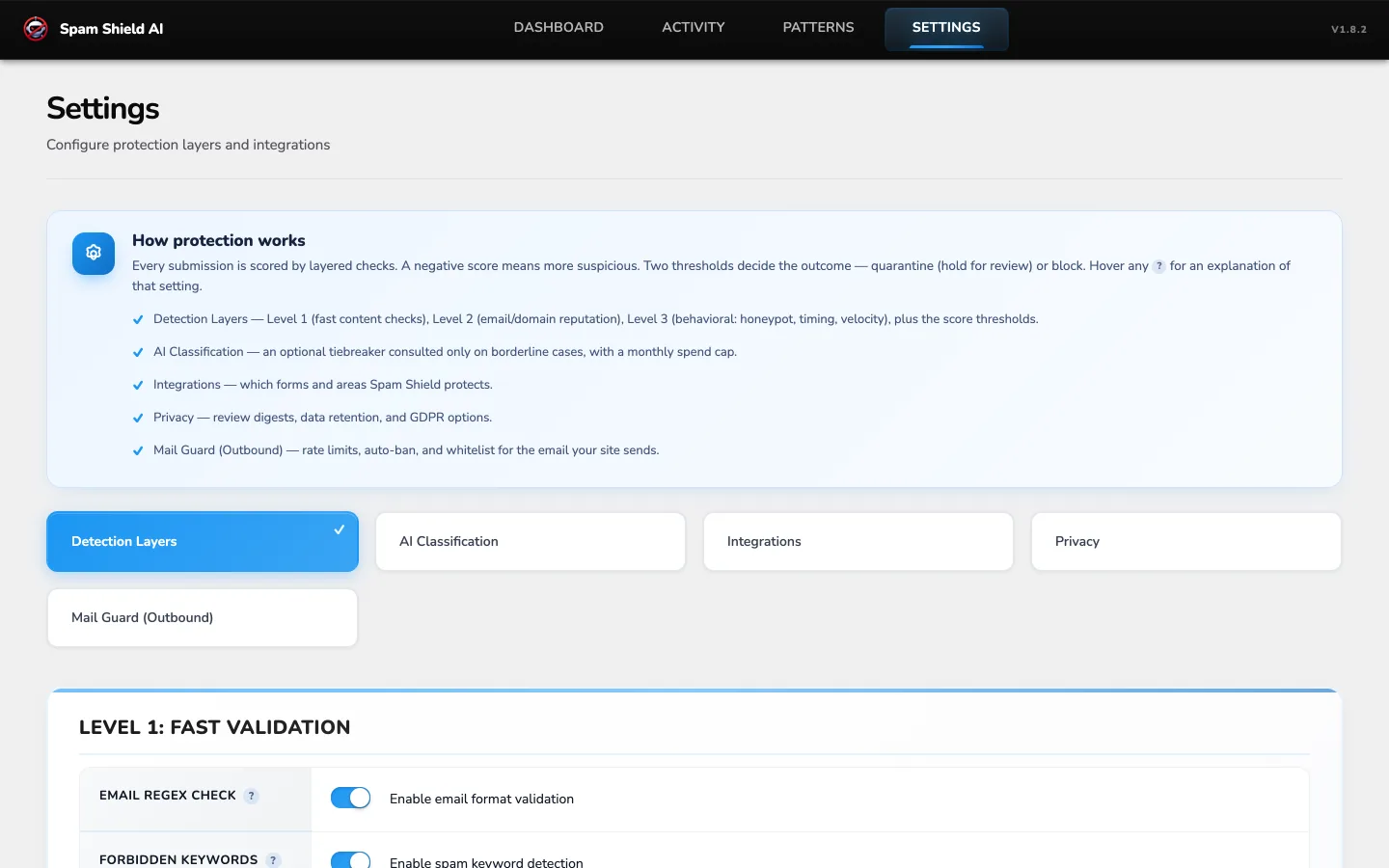Viewport: 1389px width, 868px height.
Task: Click the checkmark icon on Detection Layers card
Action: (340, 529)
